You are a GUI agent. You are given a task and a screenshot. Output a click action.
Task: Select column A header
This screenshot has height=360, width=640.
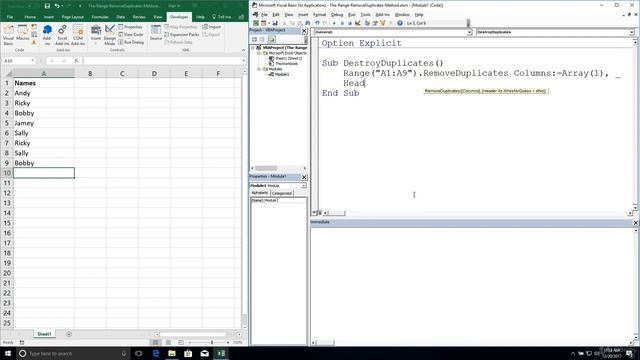point(44,73)
